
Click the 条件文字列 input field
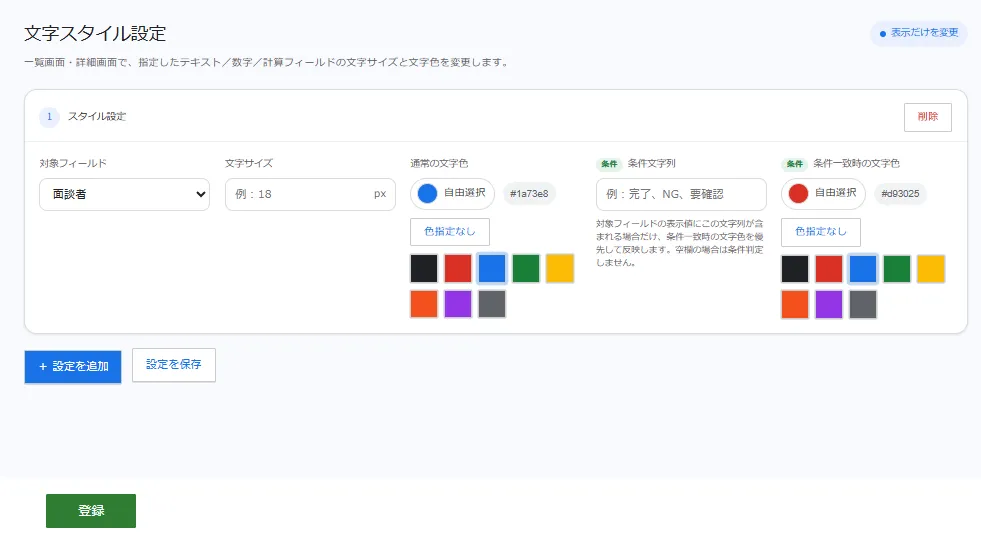(681, 195)
